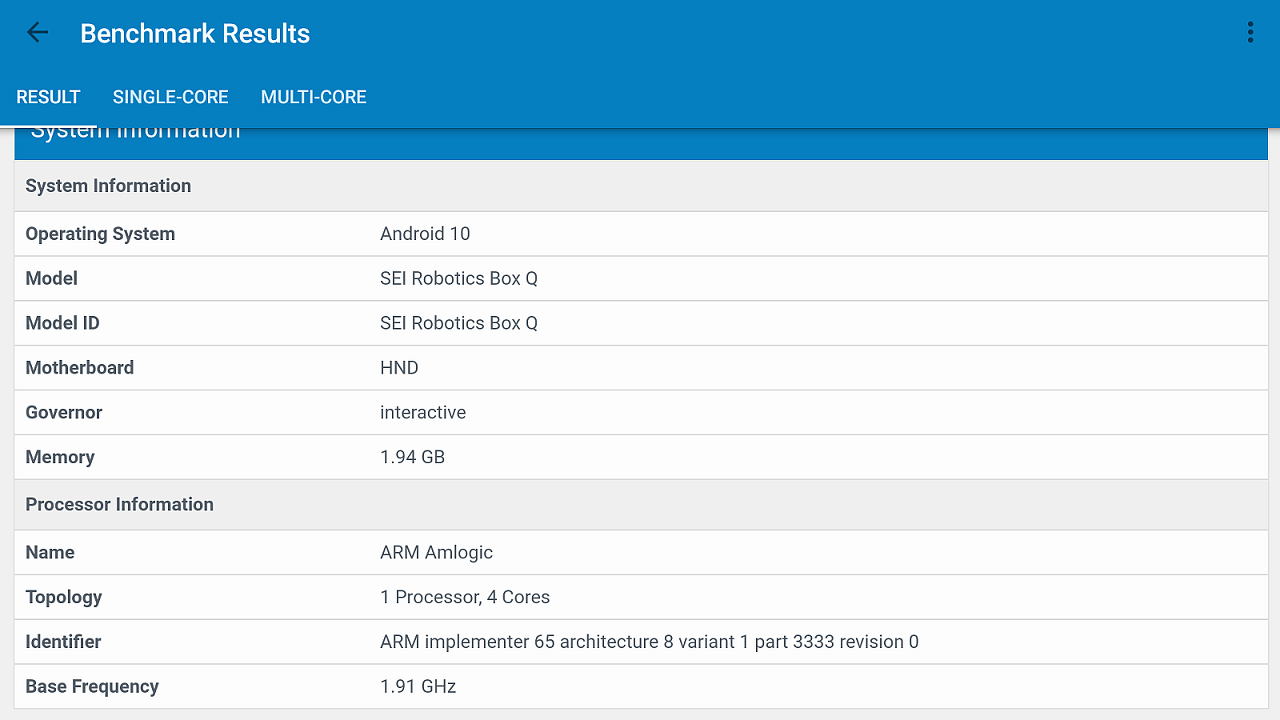Image resolution: width=1280 pixels, height=720 pixels.
Task: Click the Governor label
Action: [64, 412]
